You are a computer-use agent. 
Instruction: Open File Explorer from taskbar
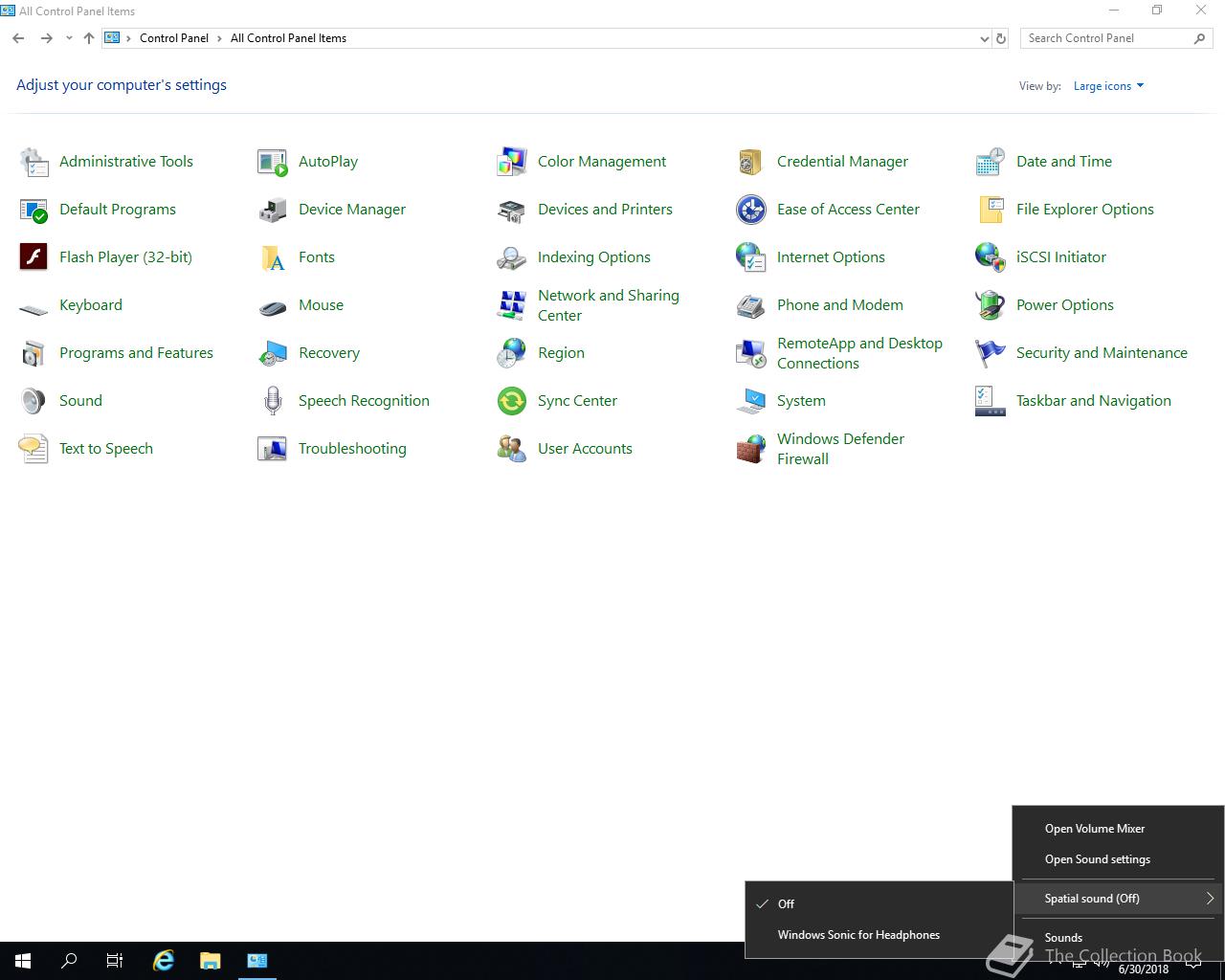[211, 961]
